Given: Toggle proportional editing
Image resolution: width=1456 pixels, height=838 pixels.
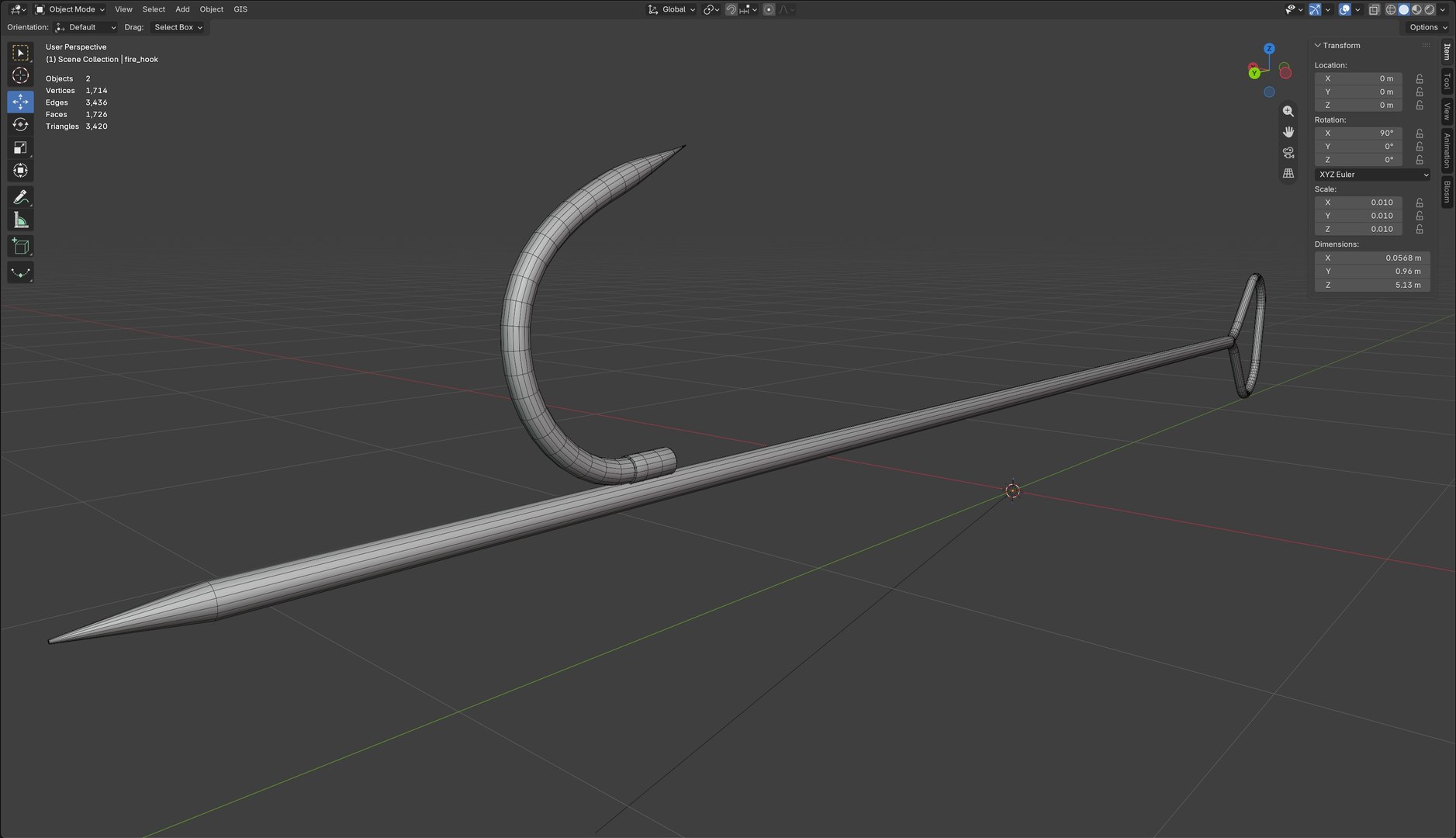Looking at the screenshot, I should pos(769,9).
